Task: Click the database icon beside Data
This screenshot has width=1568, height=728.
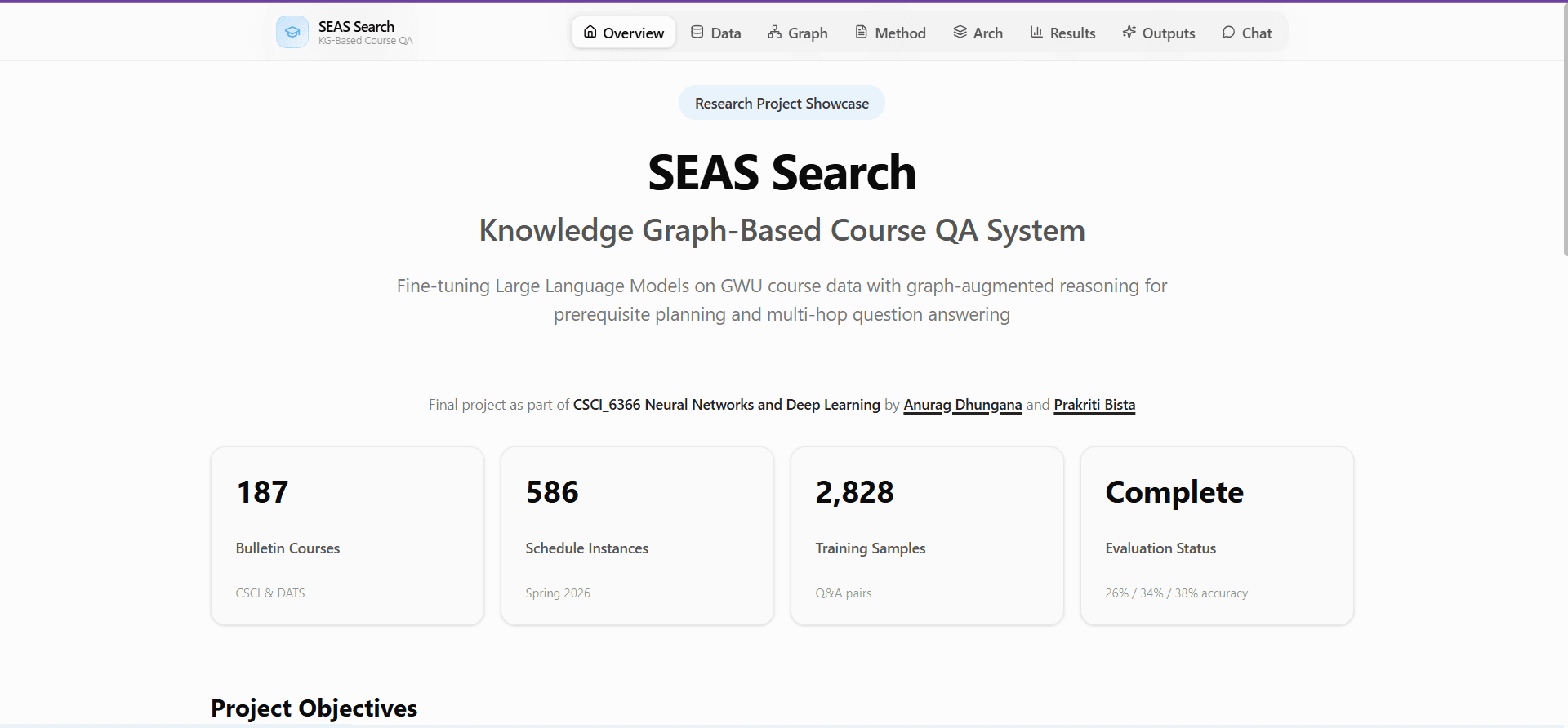Action: (697, 33)
